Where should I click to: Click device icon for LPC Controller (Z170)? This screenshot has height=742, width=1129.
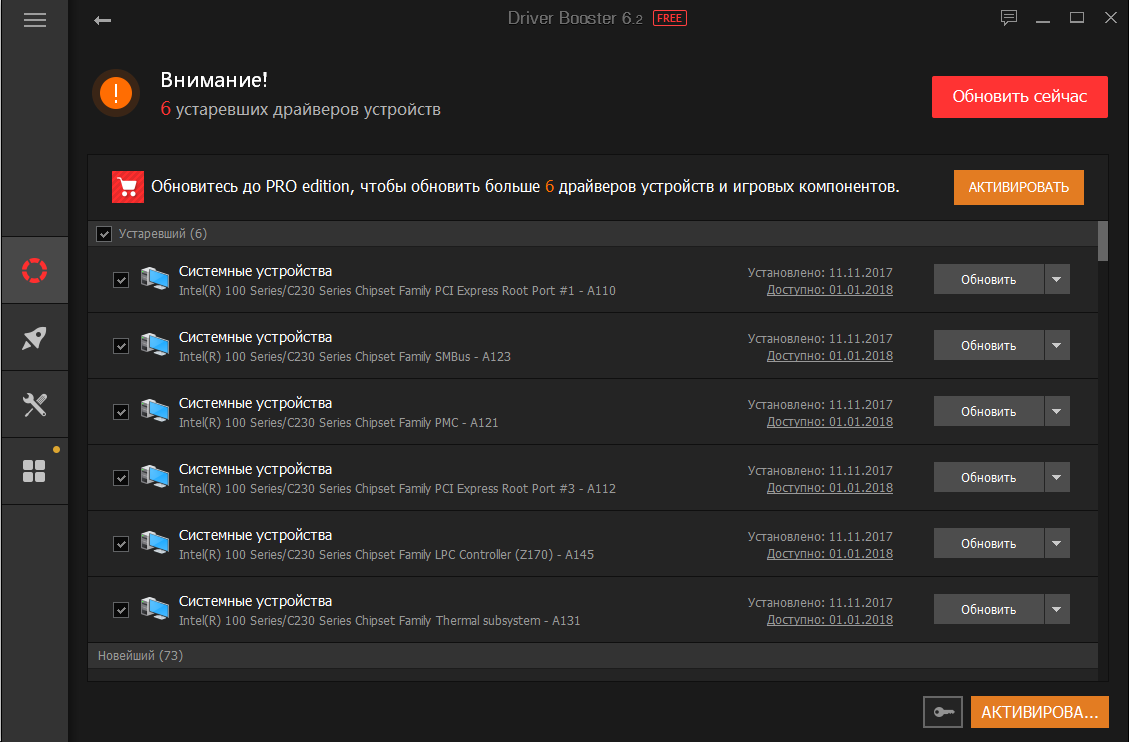click(x=154, y=543)
